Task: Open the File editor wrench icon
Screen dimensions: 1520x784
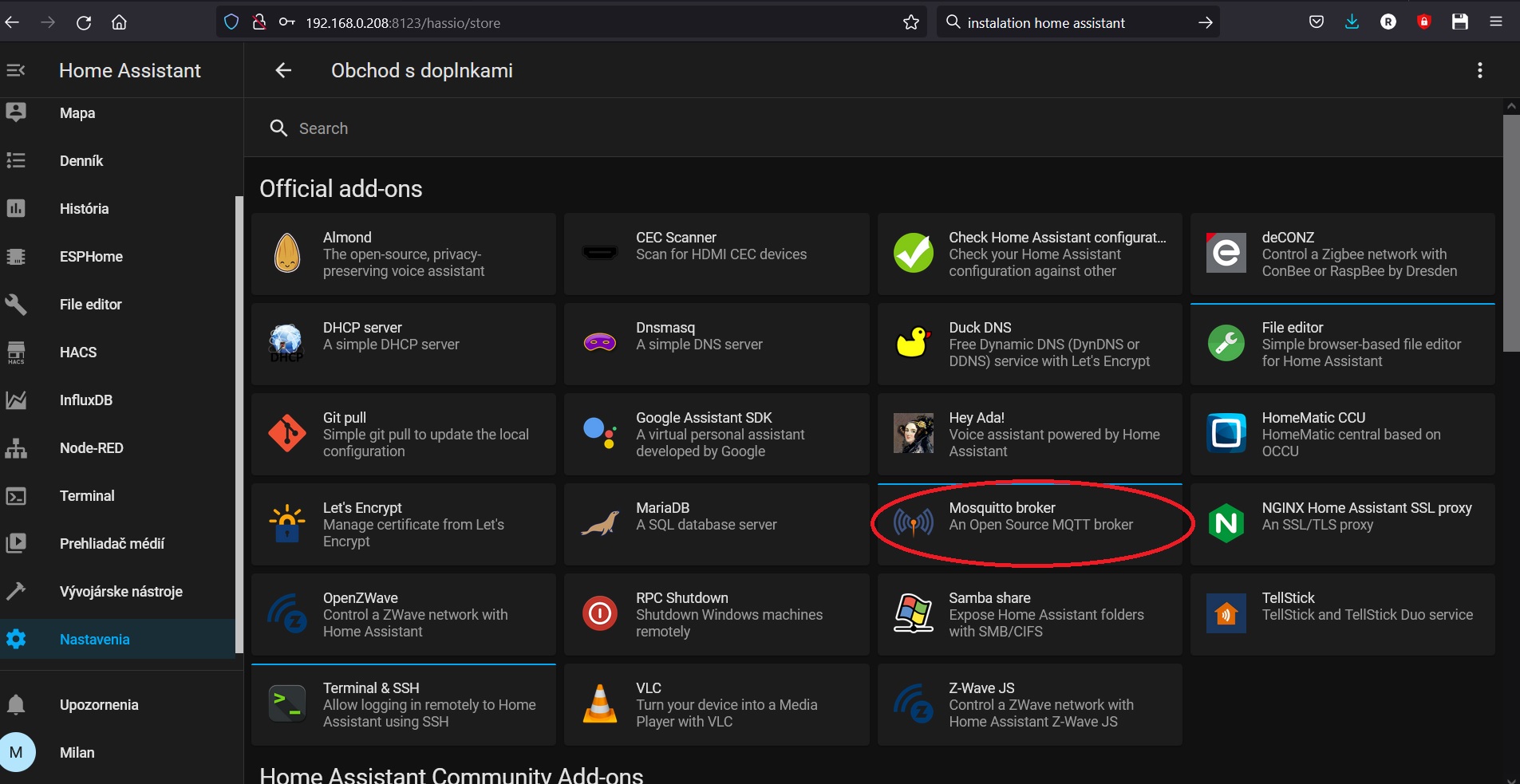Action: tap(16, 304)
